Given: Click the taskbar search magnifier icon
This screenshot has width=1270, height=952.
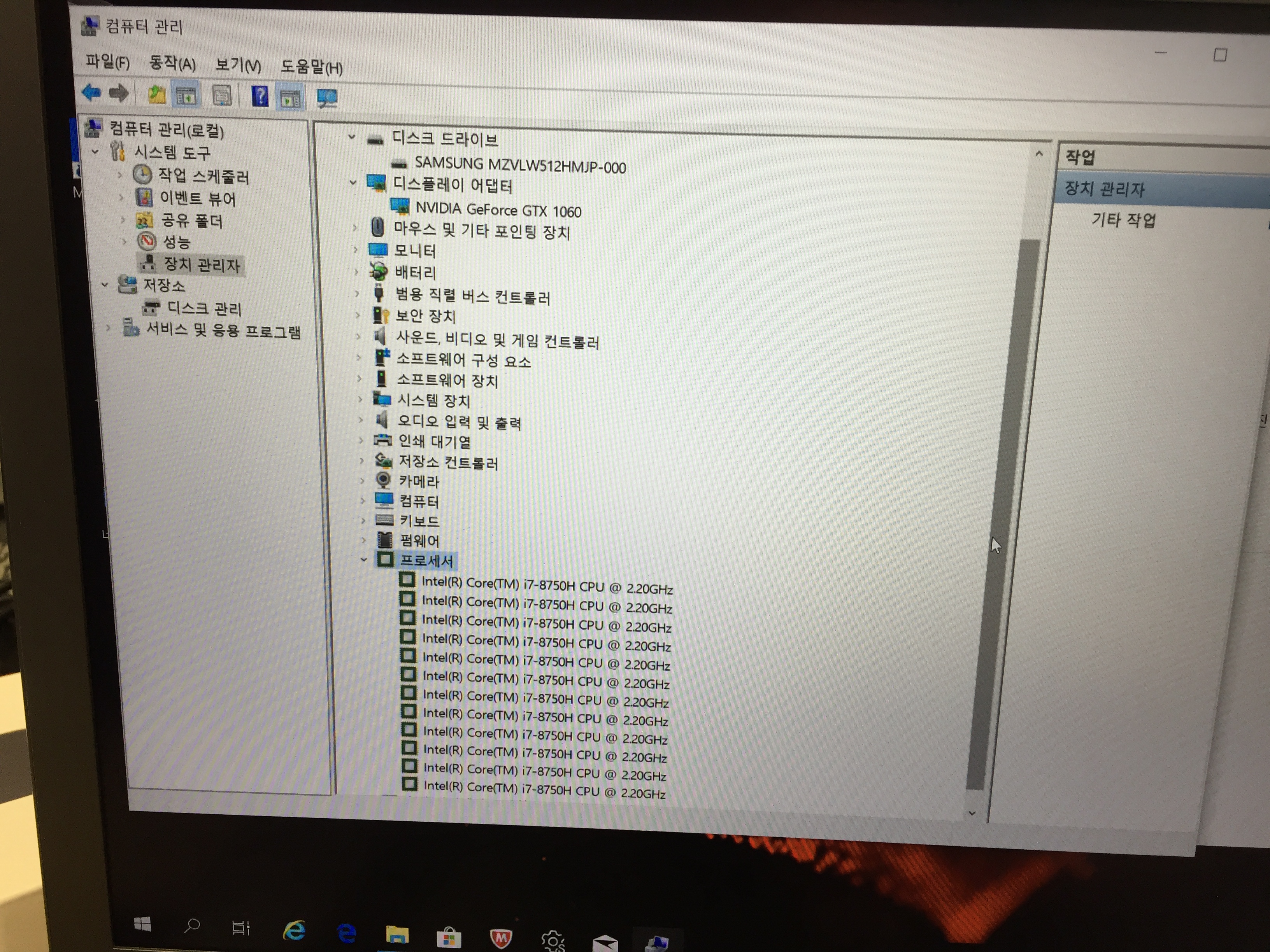Looking at the screenshot, I should tap(192, 925).
